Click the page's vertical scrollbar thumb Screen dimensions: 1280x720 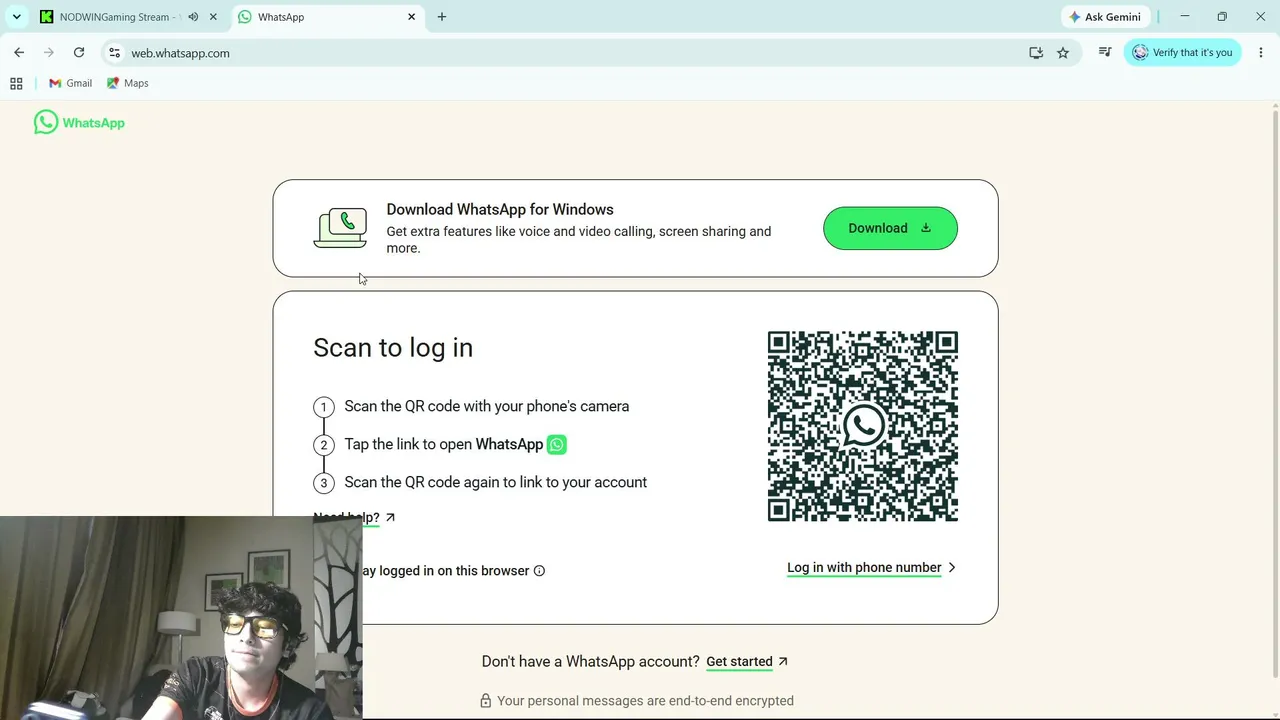(x=1274, y=395)
